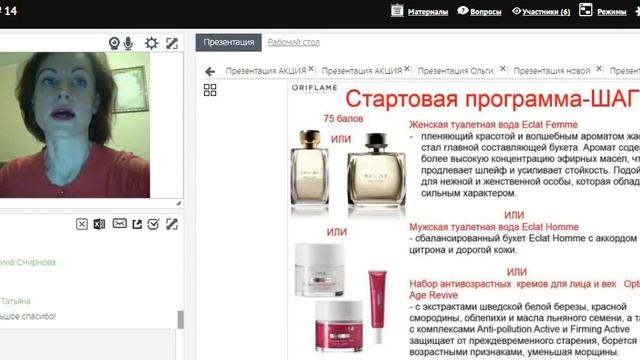Click heading Мужская туалетная вода Eclat Homme
Screen dimensions: 640x360
(x=494, y=227)
